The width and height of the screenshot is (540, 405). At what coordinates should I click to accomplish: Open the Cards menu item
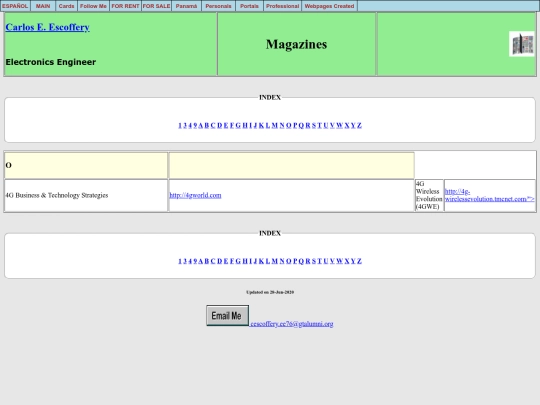[x=66, y=6]
